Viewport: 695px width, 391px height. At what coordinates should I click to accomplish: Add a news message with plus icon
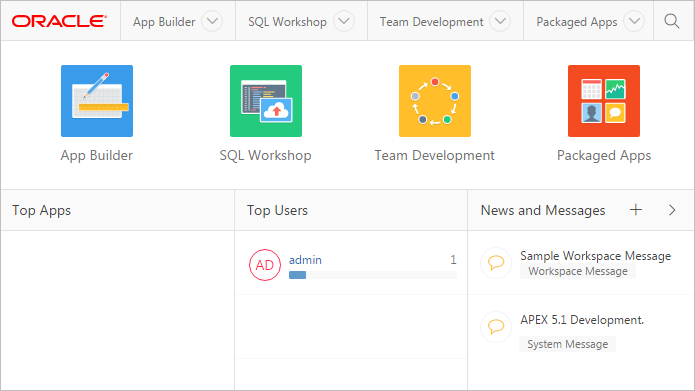tap(636, 210)
